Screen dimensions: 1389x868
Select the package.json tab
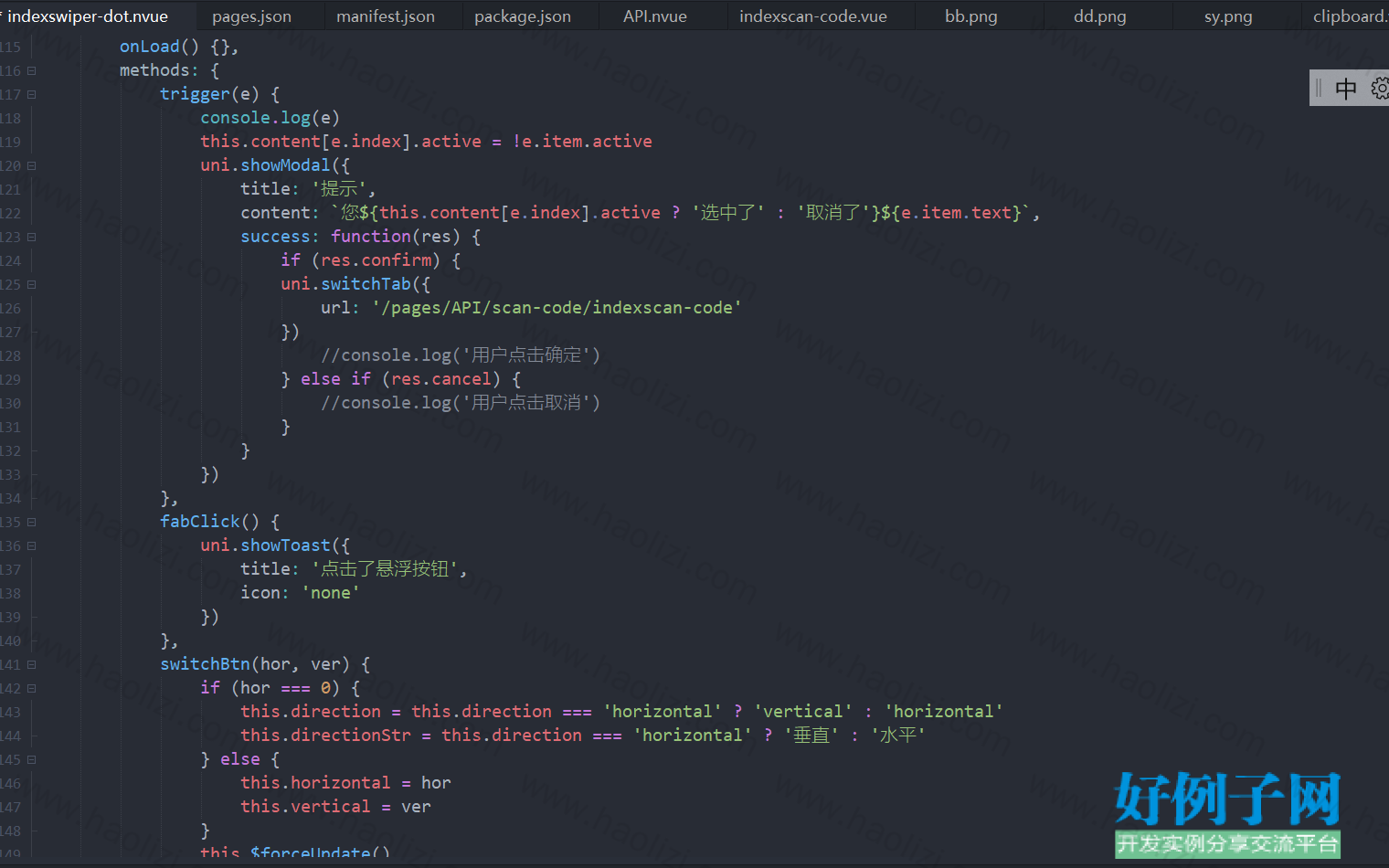[522, 16]
